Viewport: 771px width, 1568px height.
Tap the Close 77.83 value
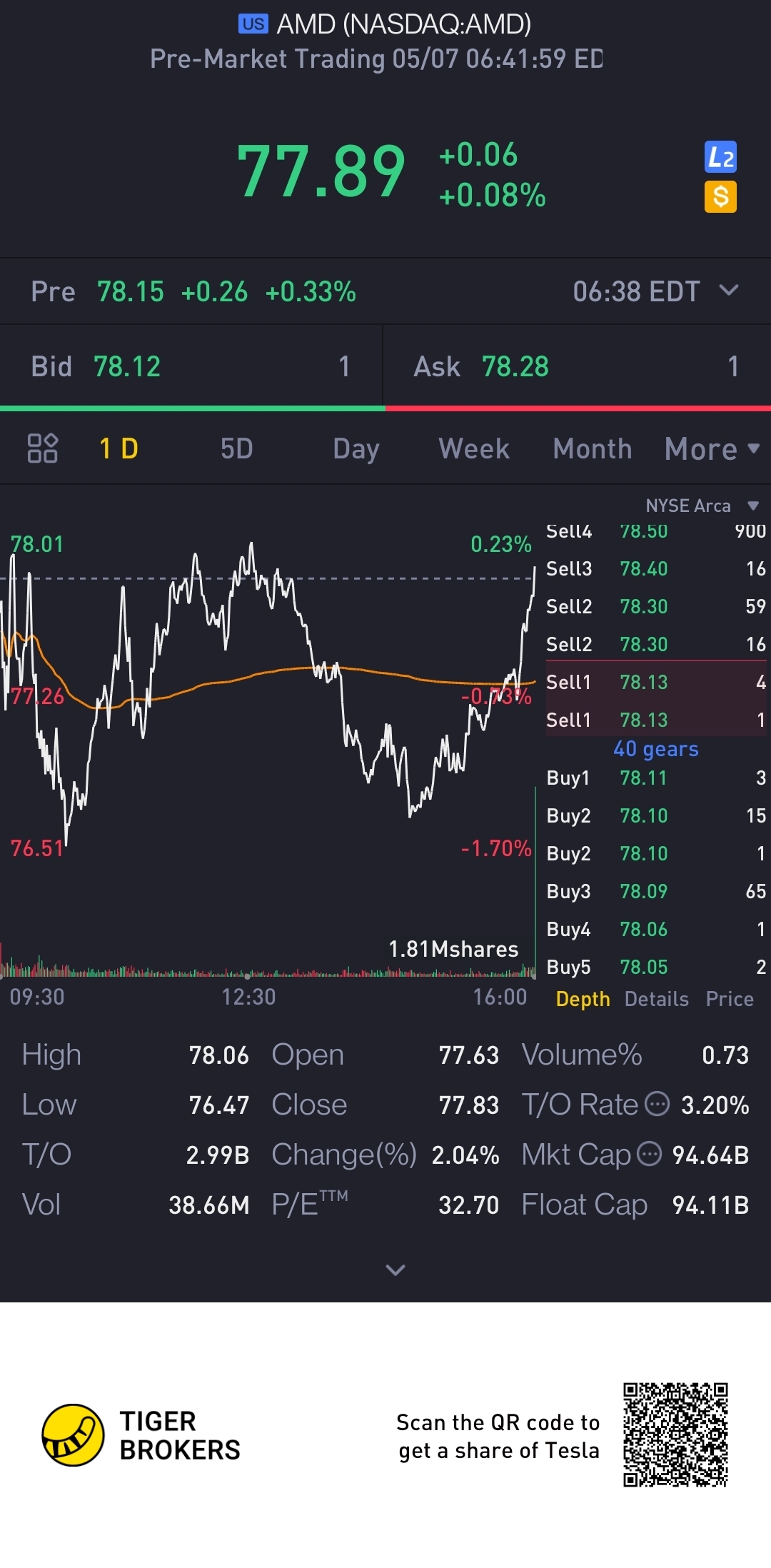pyautogui.click(x=468, y=1105)
